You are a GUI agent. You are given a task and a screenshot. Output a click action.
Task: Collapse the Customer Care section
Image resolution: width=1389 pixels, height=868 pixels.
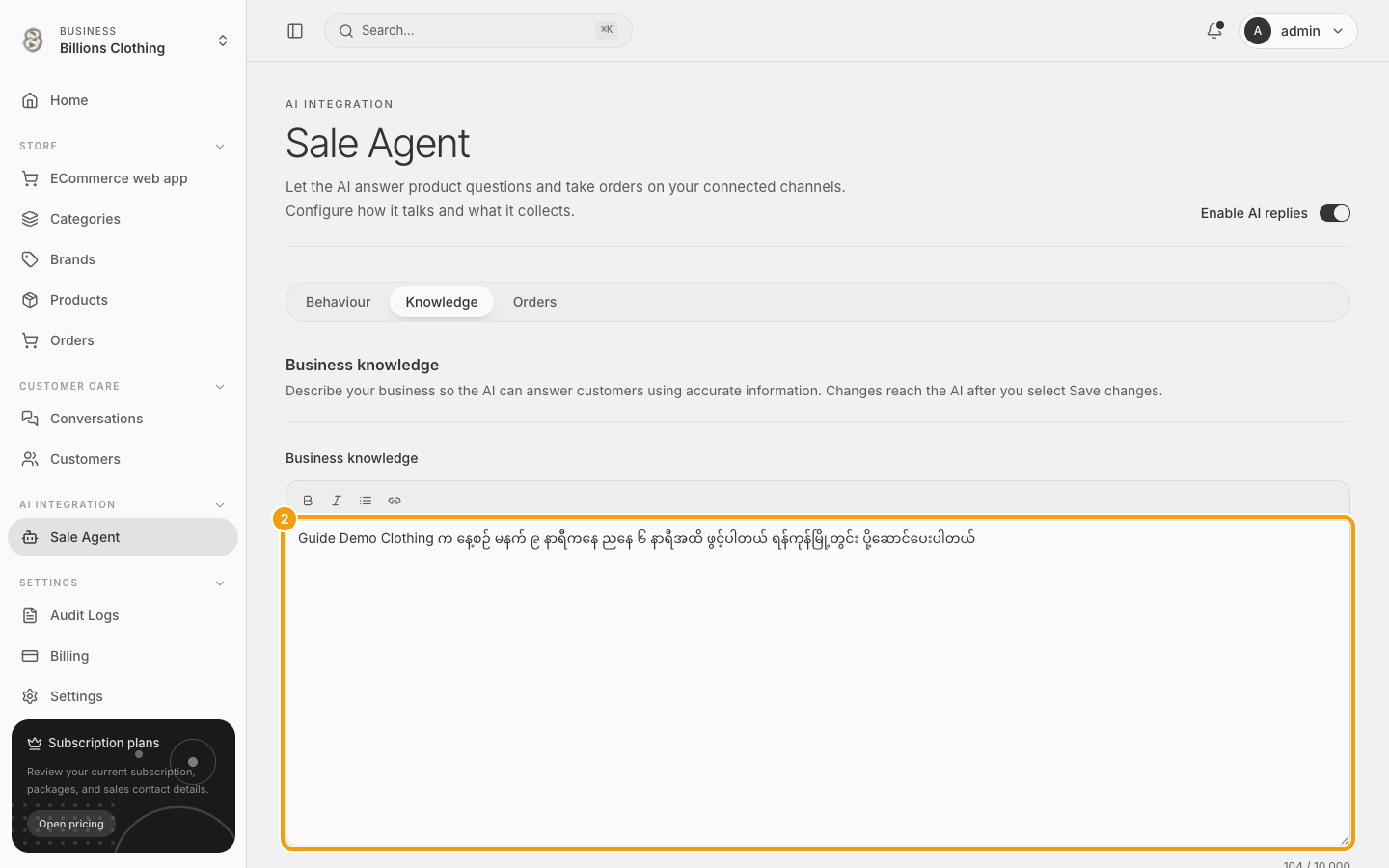pyautogui.click(x=220, y=387)
